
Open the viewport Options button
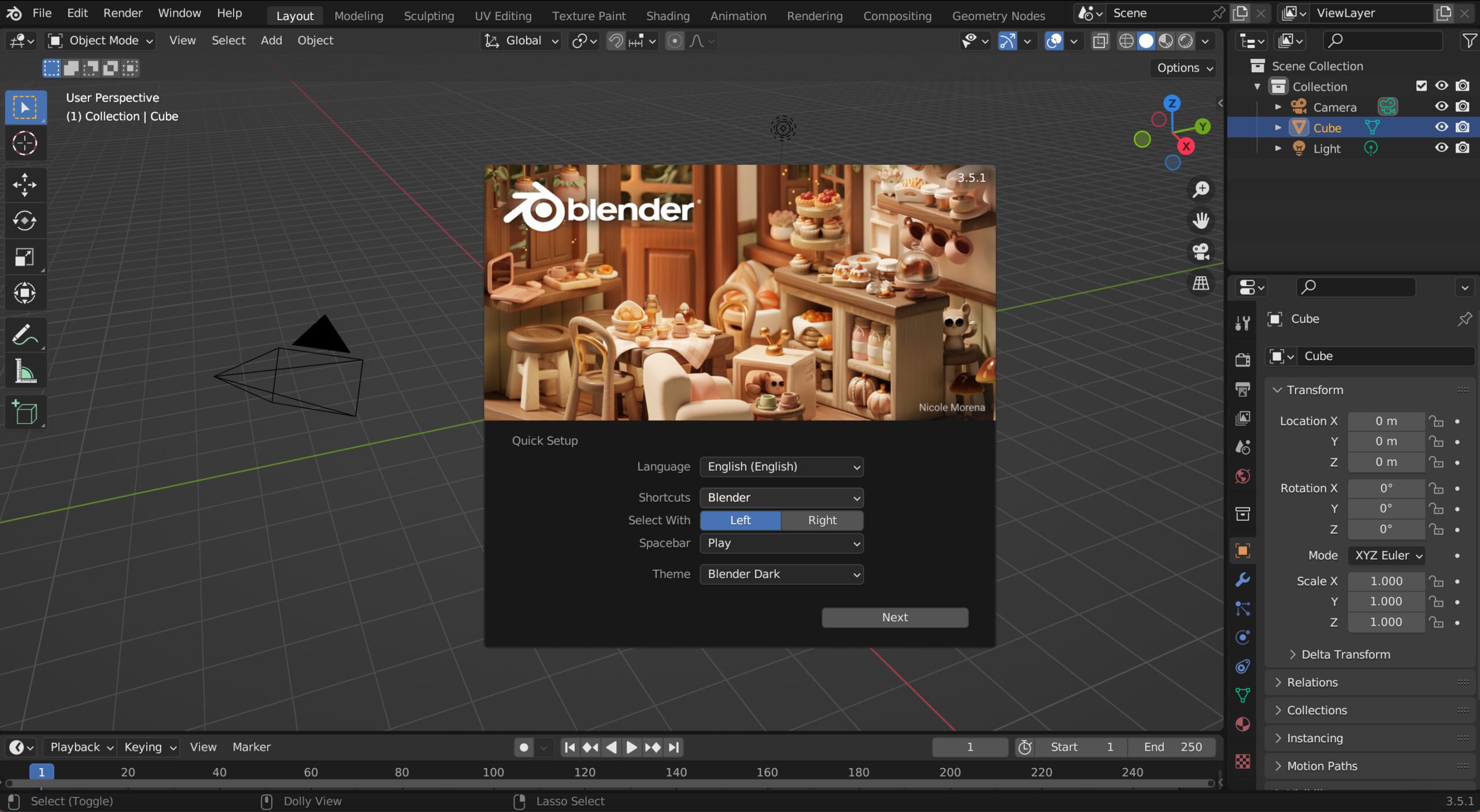[x=1183, y=68]
